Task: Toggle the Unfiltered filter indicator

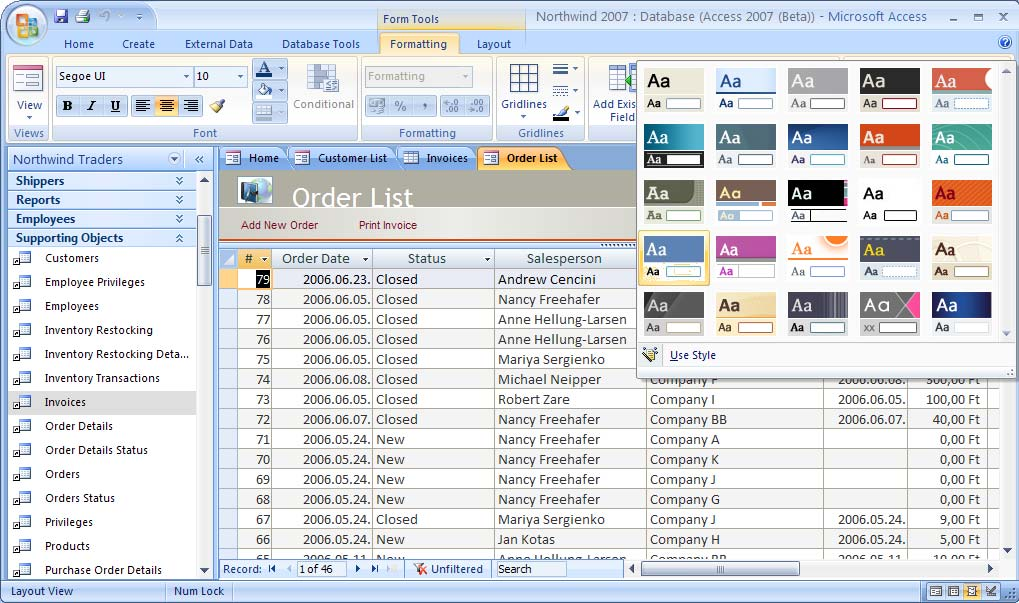Action: pos(448,569)
